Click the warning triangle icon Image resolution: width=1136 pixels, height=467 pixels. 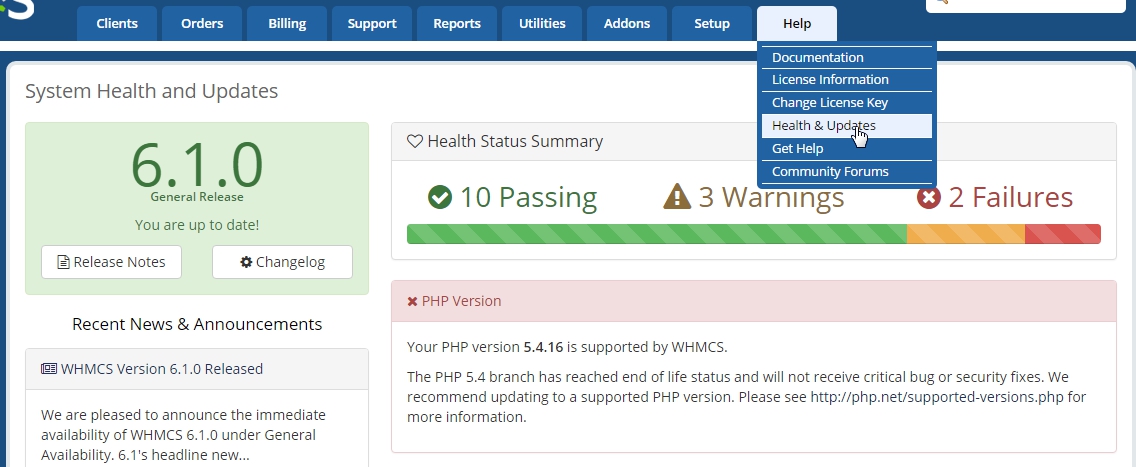pyautogui.click(x=677, y=197)
